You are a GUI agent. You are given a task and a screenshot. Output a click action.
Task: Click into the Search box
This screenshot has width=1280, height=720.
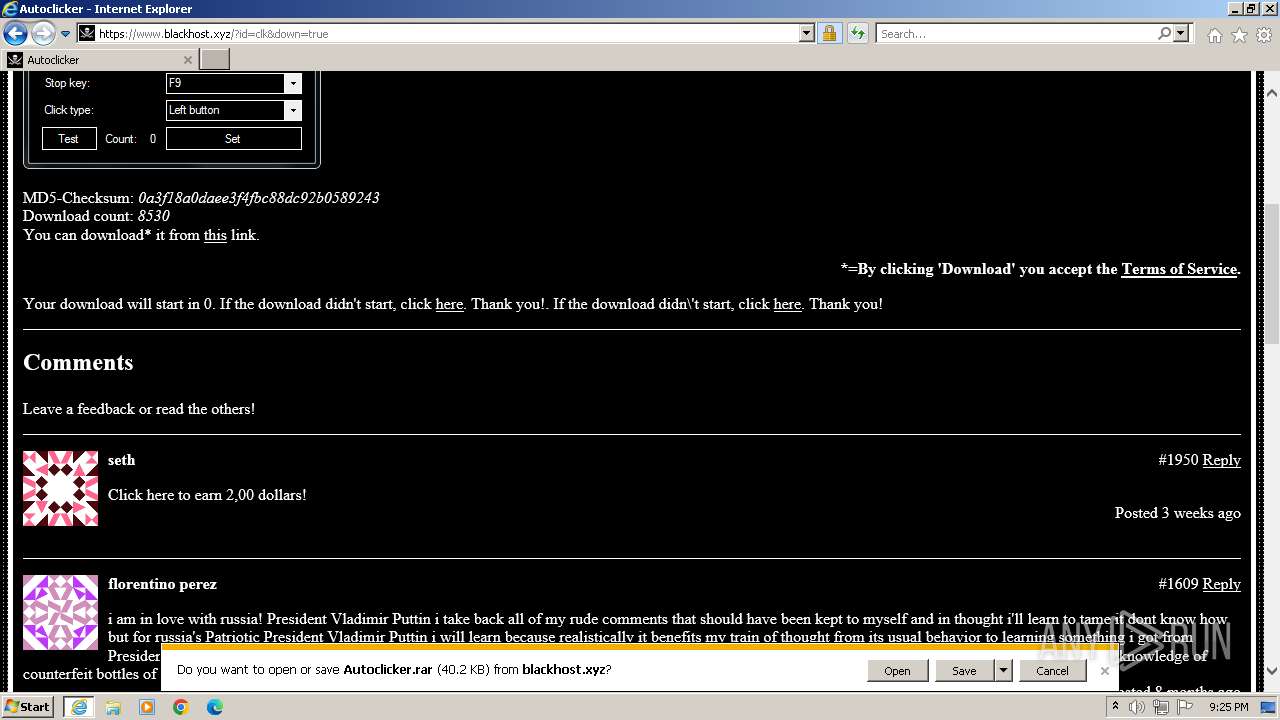(x=1016, y=34)
